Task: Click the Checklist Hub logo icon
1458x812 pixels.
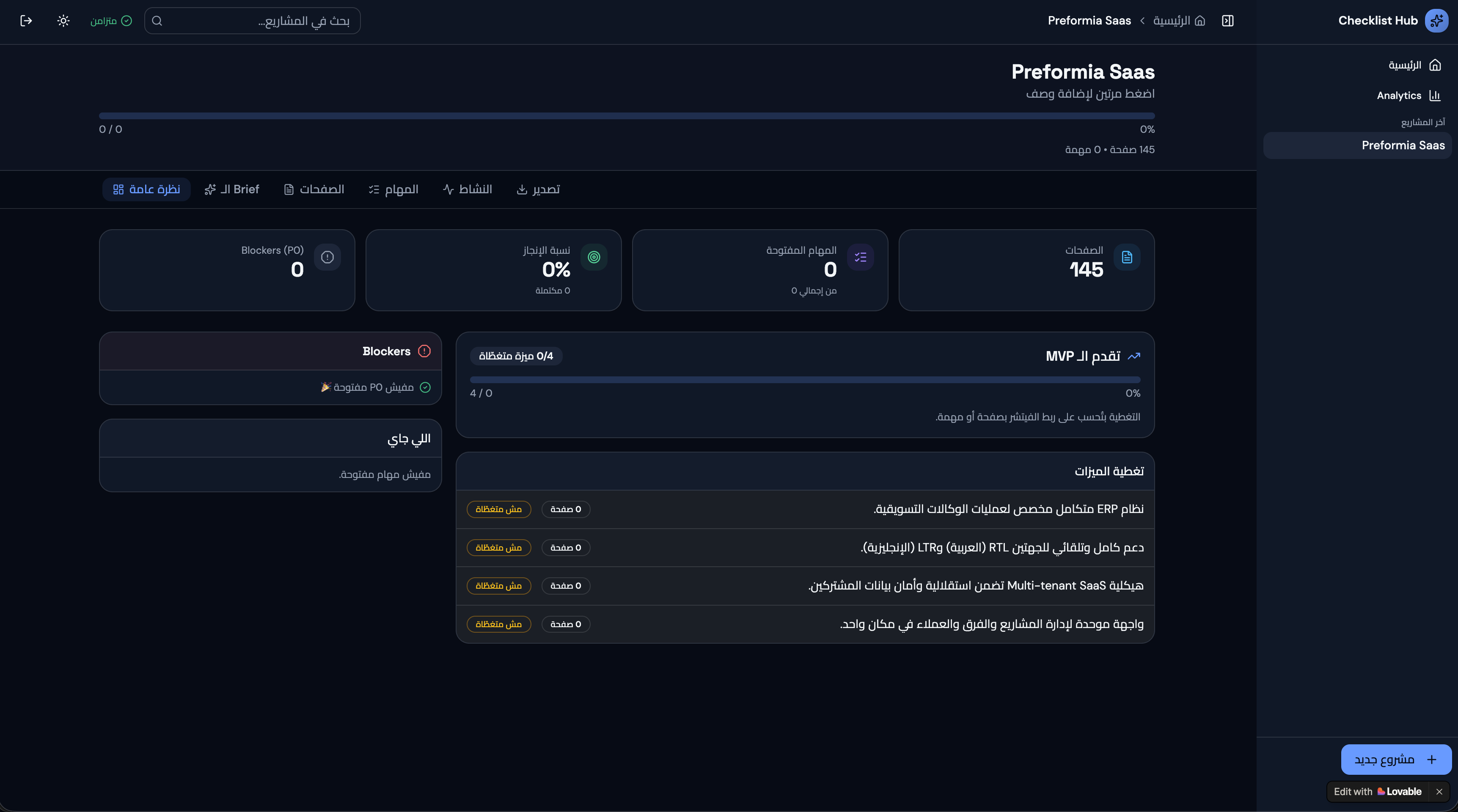Action: (x=1436, y=21)
